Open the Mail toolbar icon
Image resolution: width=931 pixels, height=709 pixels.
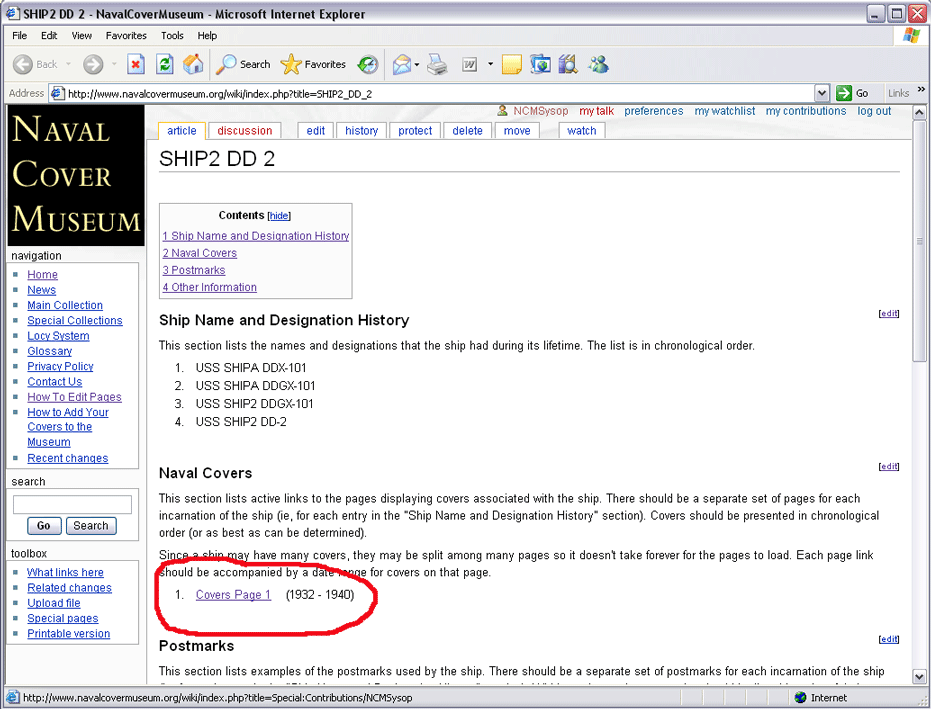402,65
